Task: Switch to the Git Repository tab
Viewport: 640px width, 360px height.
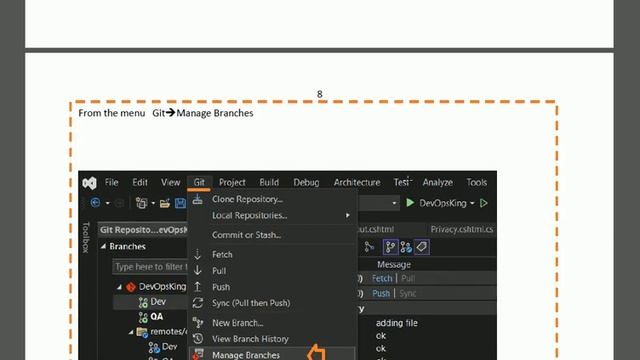Action: (143, 230)
